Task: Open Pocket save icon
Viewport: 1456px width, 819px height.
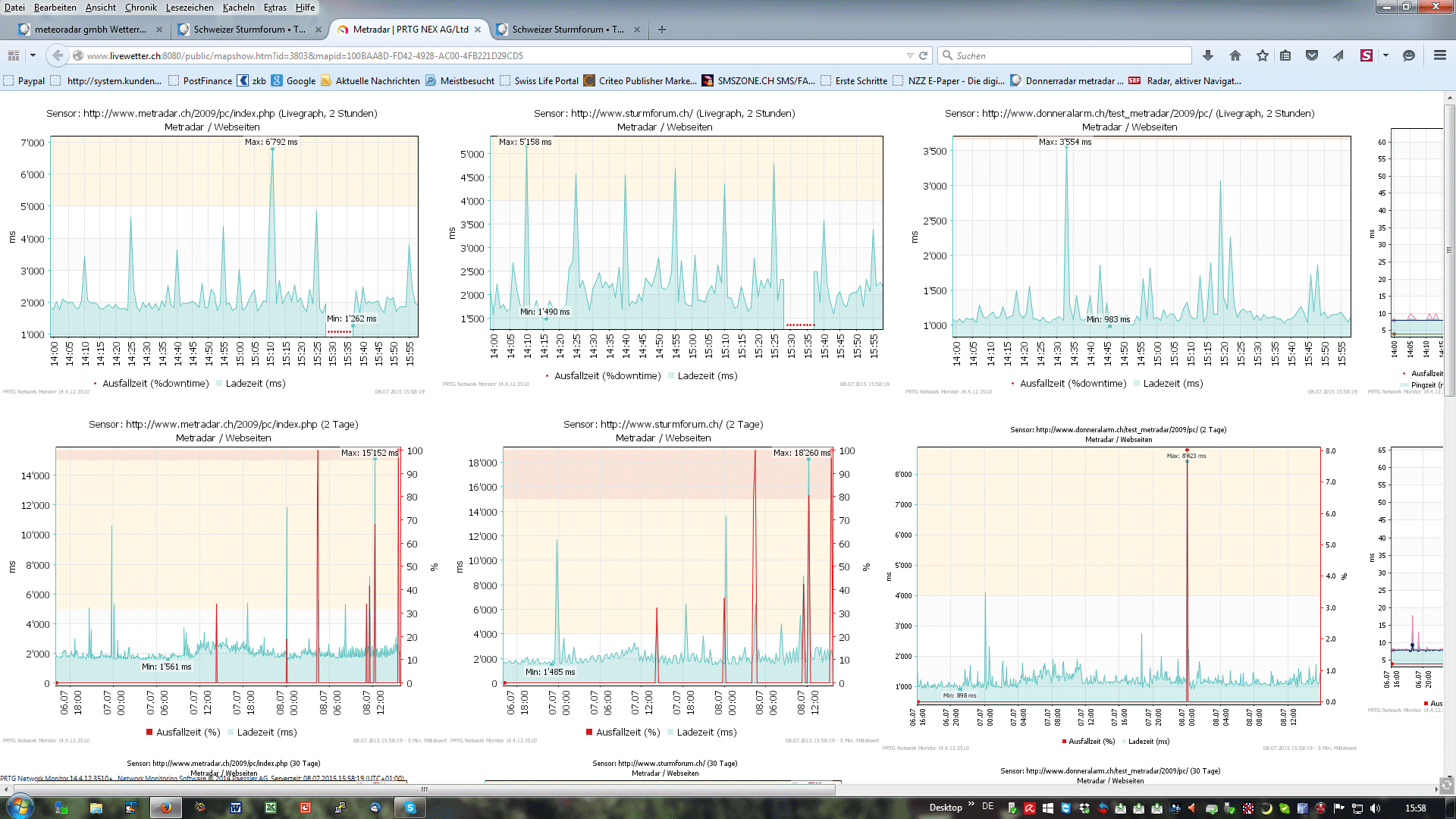Action: pyautogui.click(x=1312, y=55)
